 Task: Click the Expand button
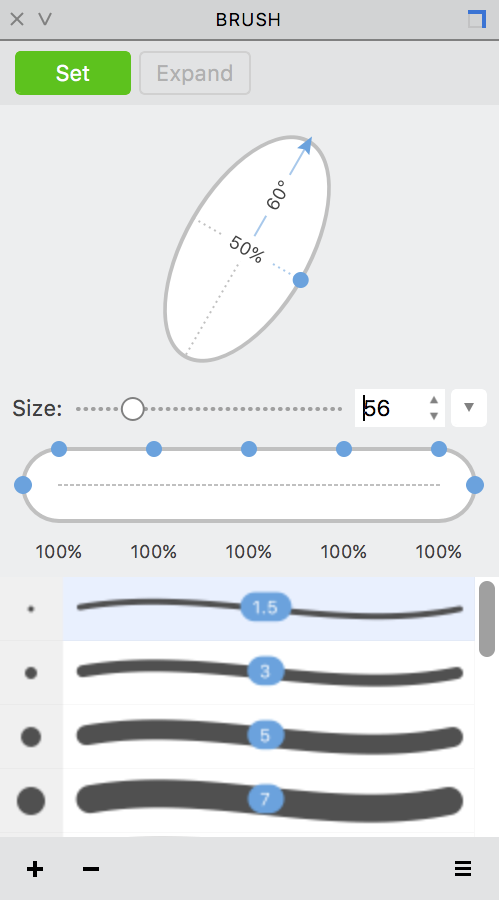pyautogui.click(x=195, y=73)
